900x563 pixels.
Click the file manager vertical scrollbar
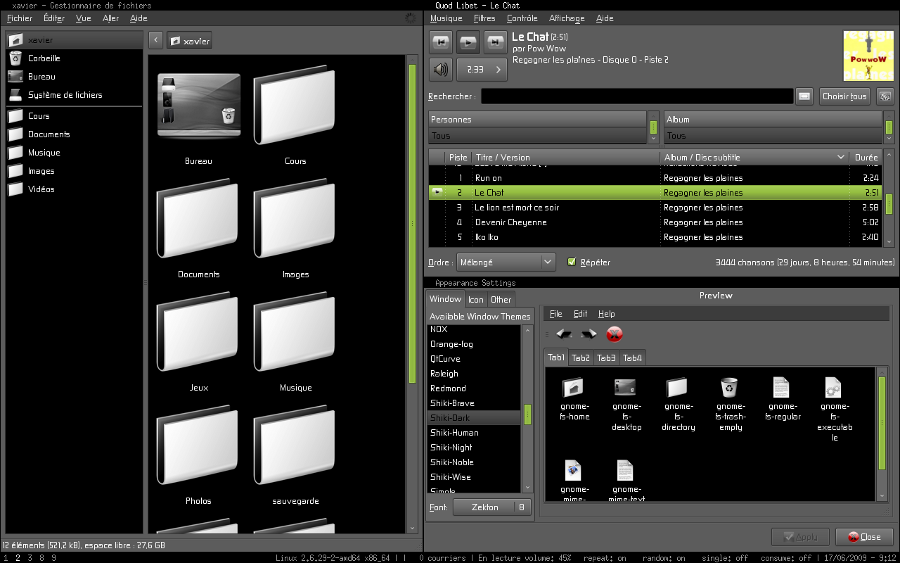click(412, 224)
